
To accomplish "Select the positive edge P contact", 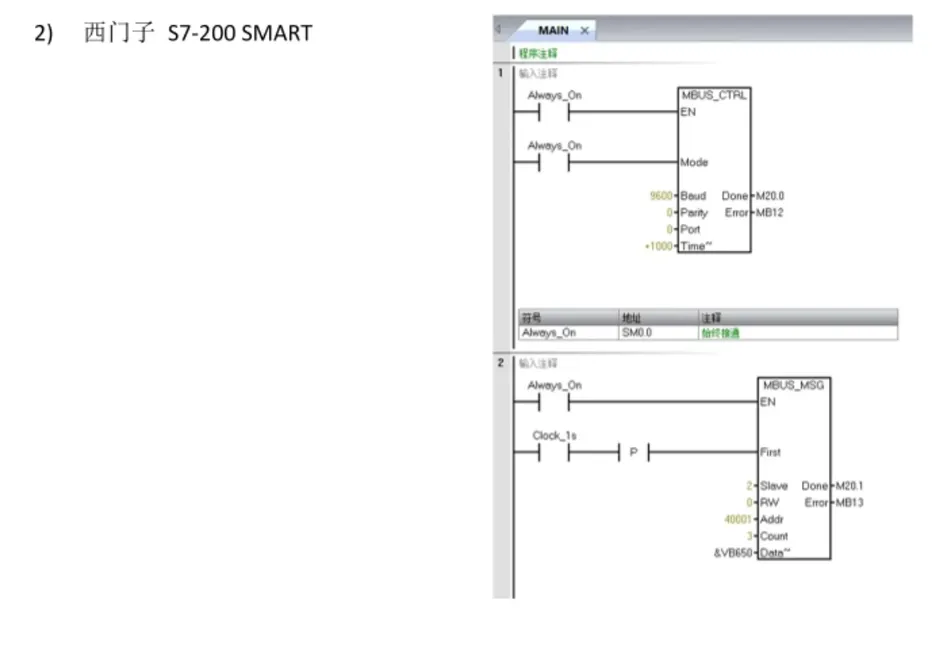I will (x=634, y=453).
